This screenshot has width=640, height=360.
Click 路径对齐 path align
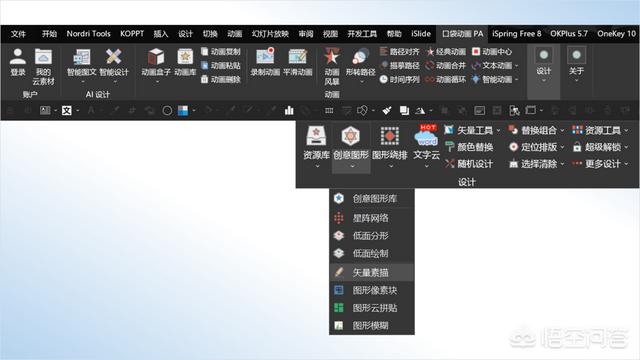(400, 51)
